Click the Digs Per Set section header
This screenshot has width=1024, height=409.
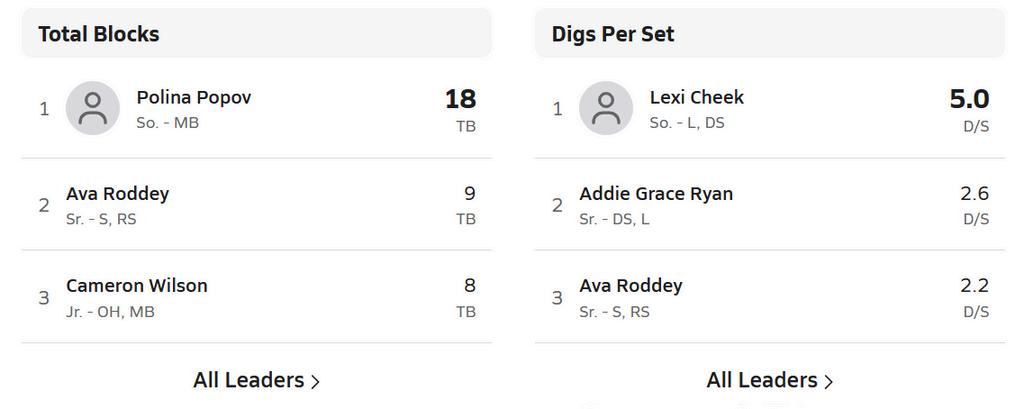click(613, 34)
